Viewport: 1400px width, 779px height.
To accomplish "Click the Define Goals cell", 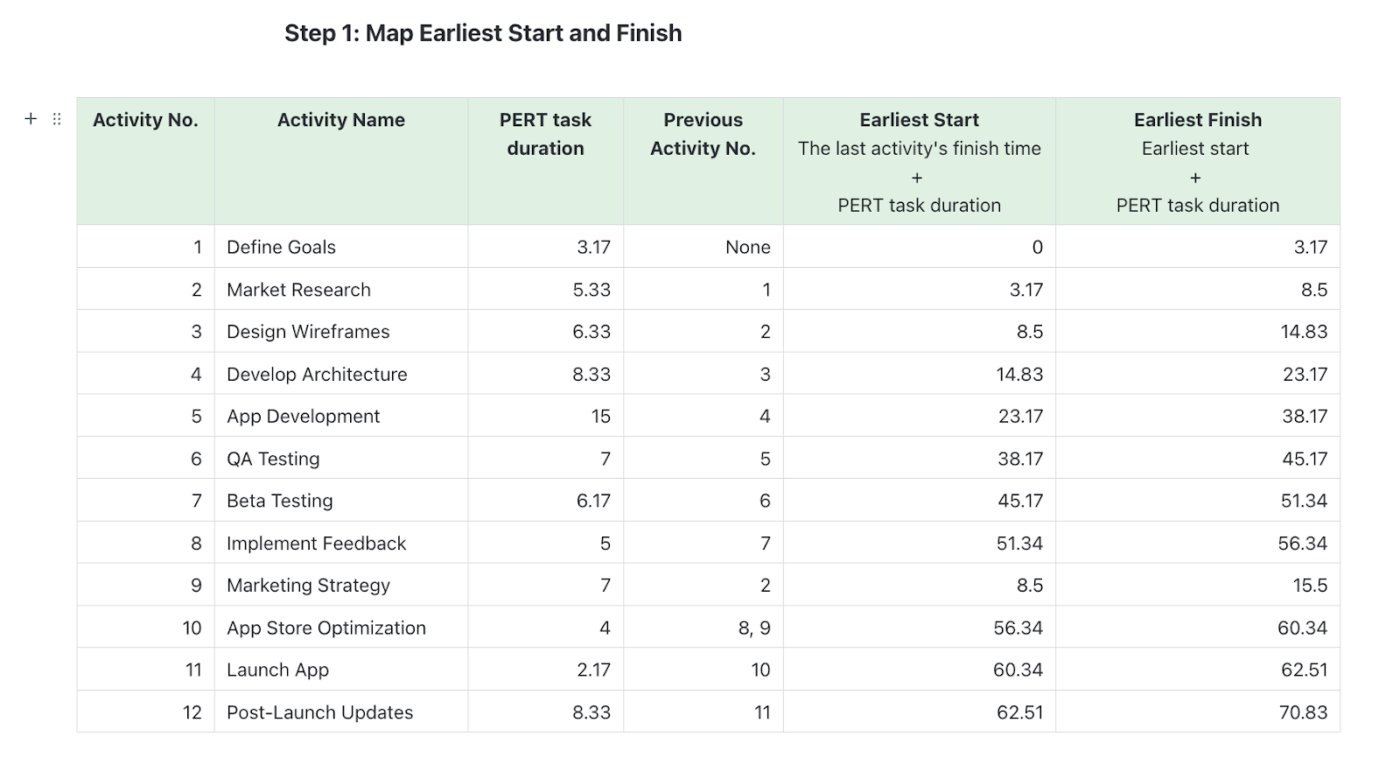I will [x=341, y=247].
